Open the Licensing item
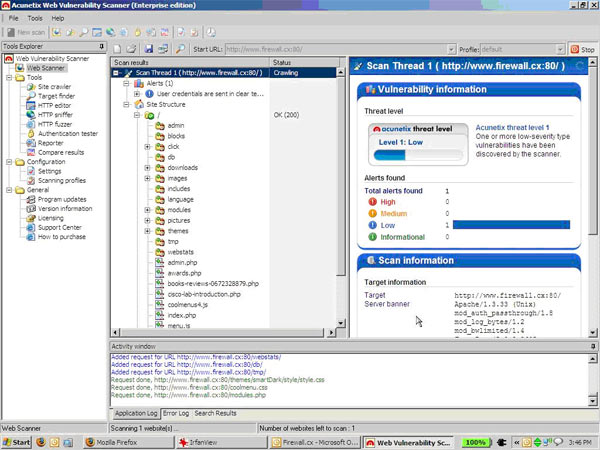Image resolution: width=600 pixels, height=450 pixels. tap(51, 218)
